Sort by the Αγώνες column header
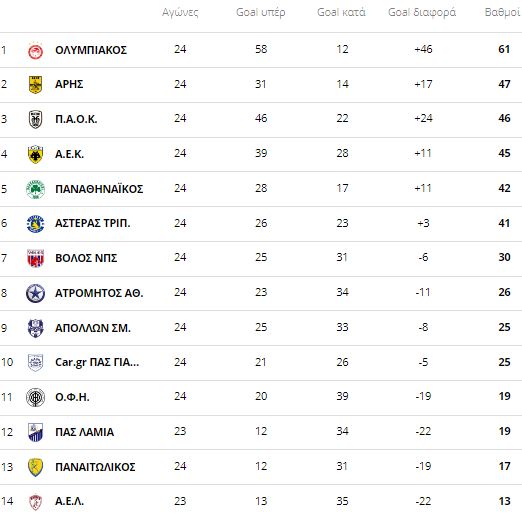Screen dimensions: 522x513 (x=180, y=13)
